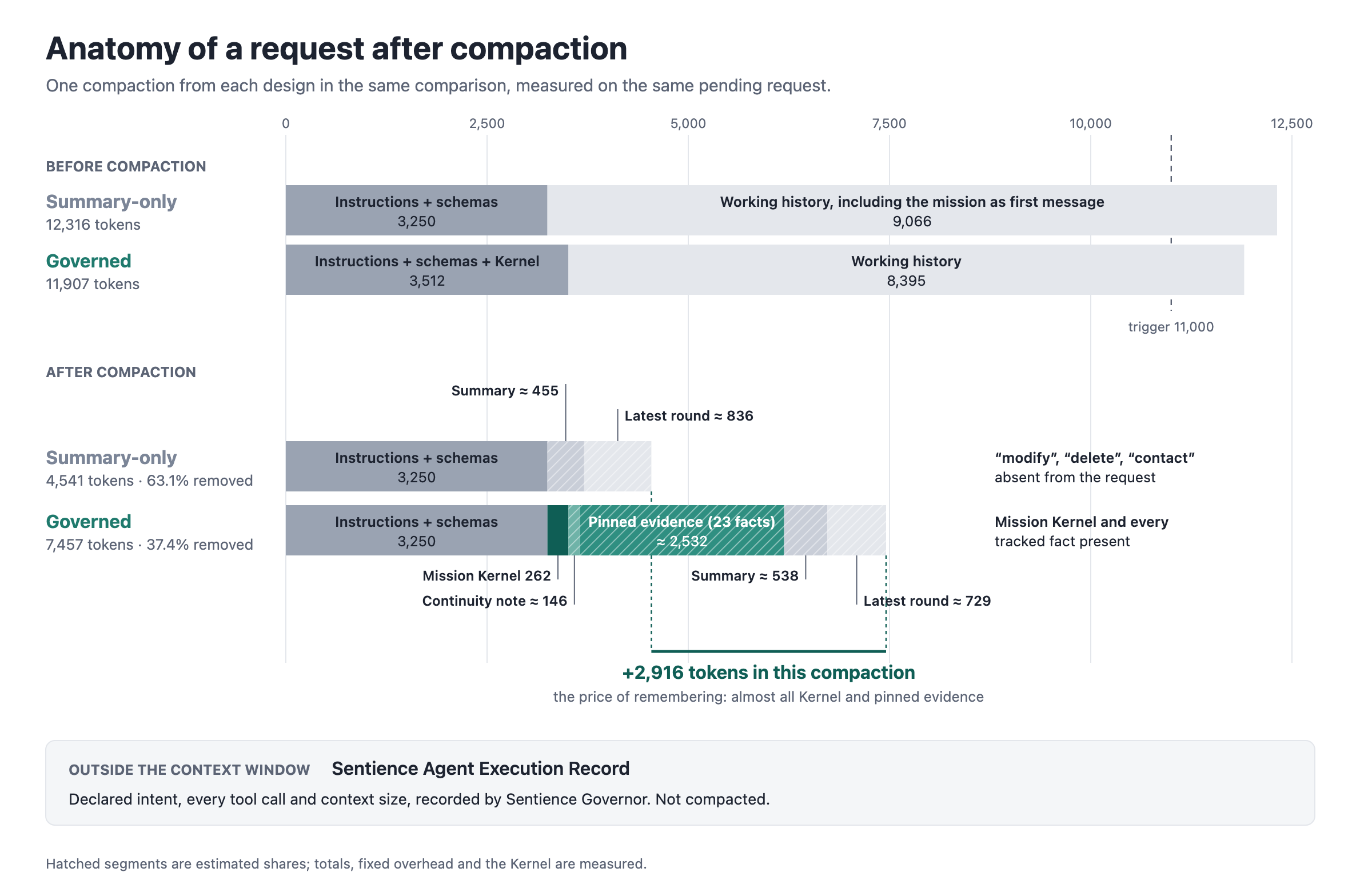Screen dimensions: 1372x896
Task: Select the Working history 8,395 bar segment
Action: 906,270
